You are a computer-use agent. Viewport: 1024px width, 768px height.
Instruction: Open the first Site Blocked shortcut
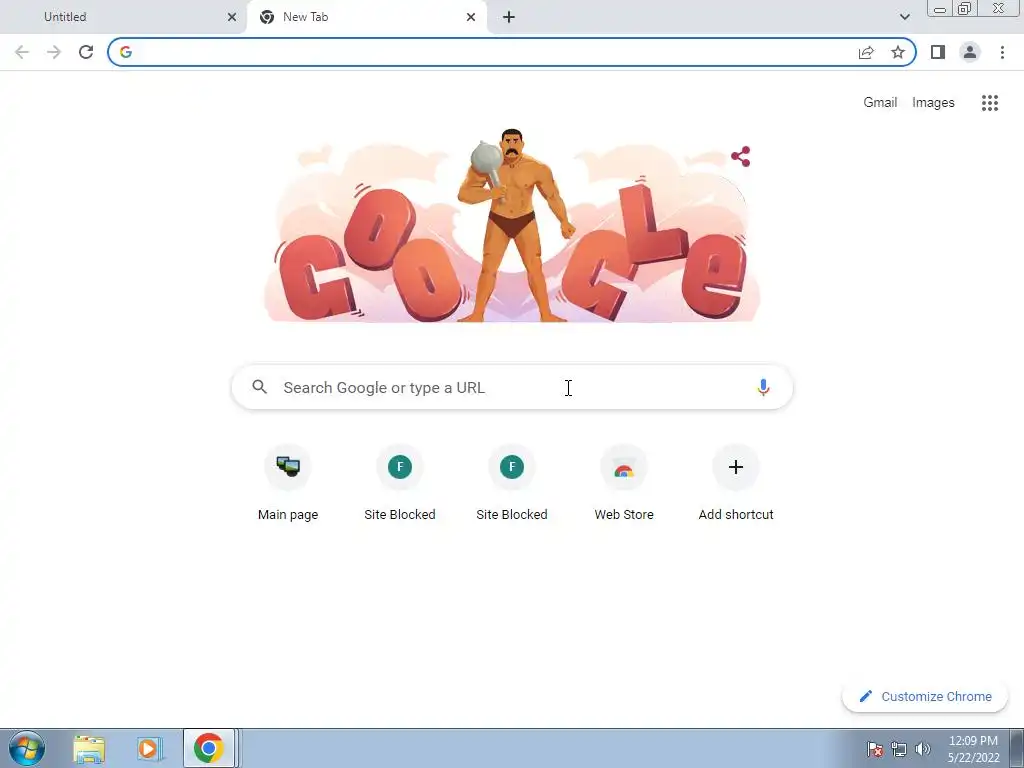(x=400, y=483)
